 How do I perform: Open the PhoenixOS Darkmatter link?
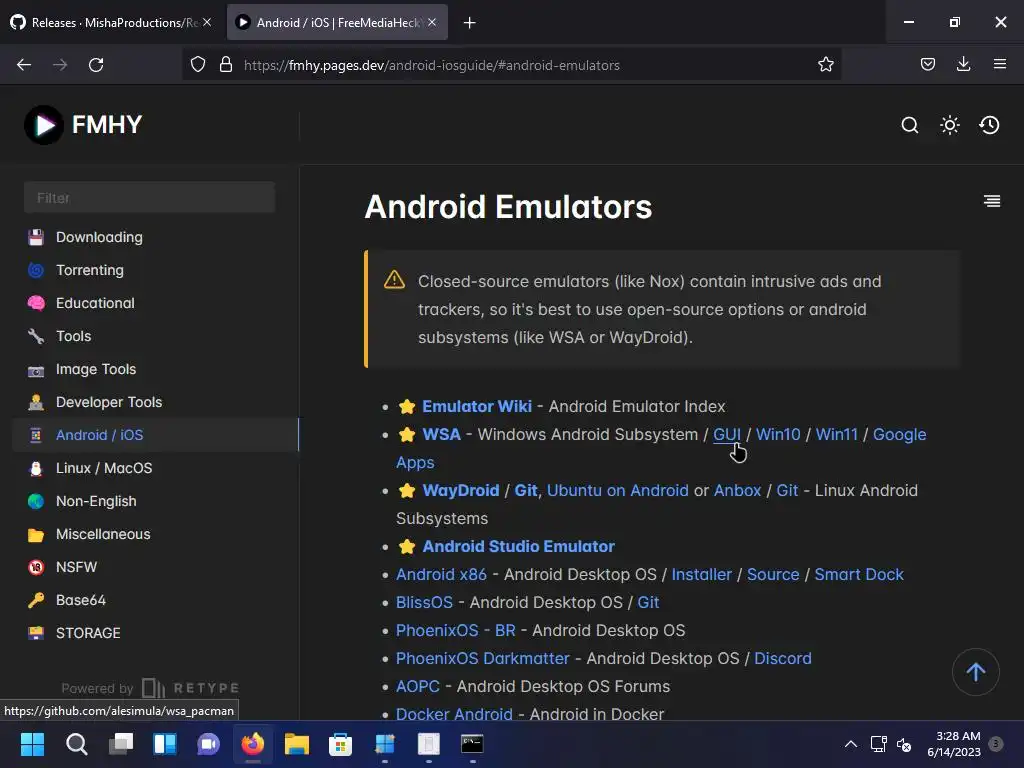(483, 658)
